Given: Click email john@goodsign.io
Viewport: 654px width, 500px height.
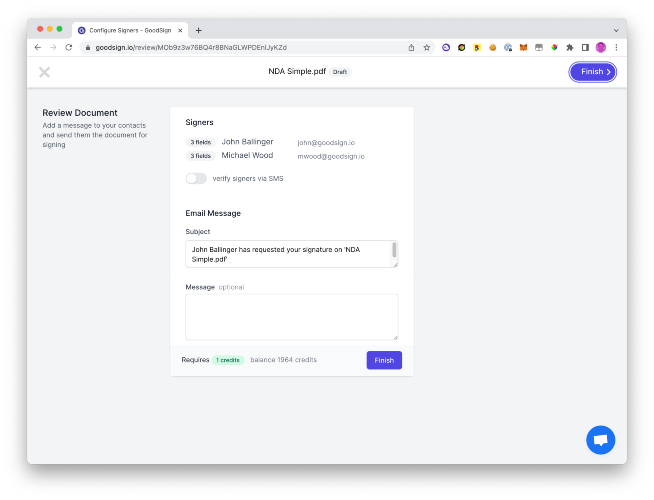Looking at the screenshot, I should (x=326, y=143).
